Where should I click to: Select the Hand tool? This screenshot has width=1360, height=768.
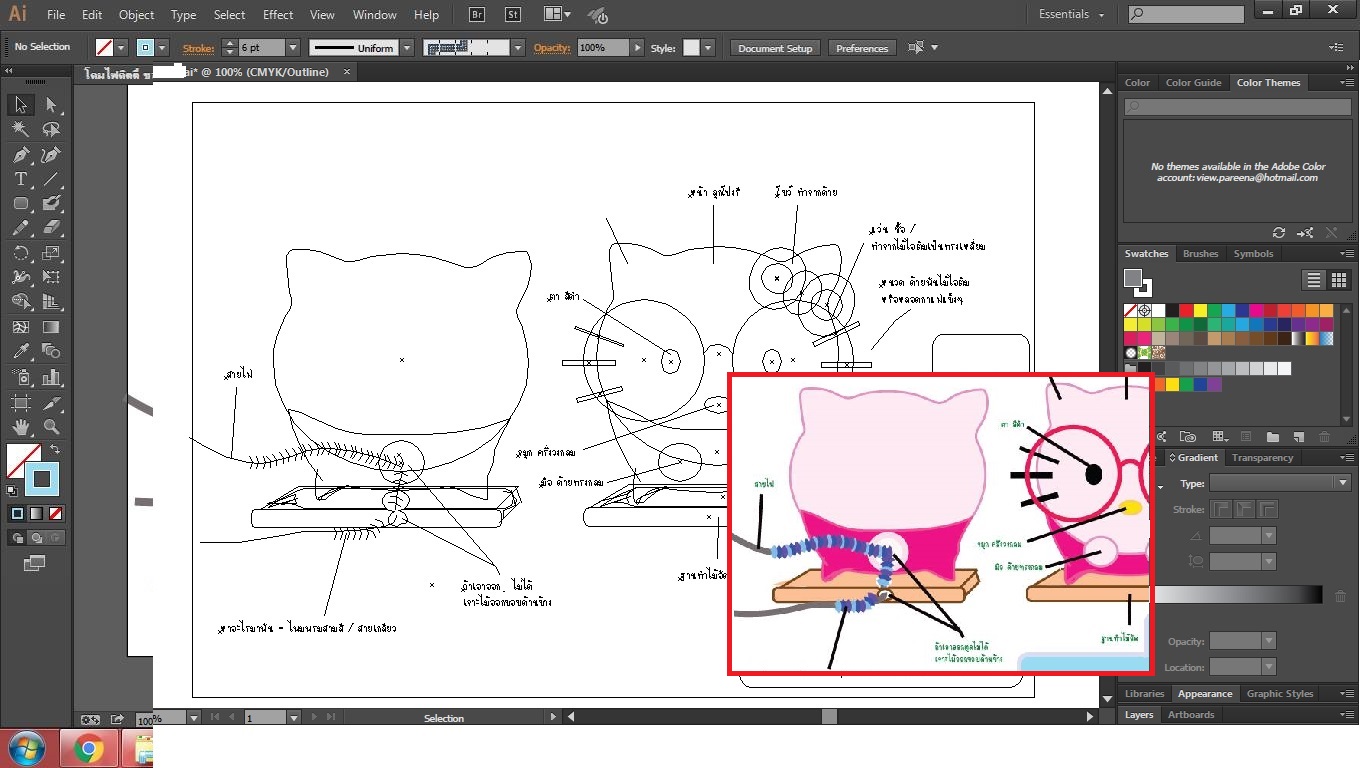coord(21,428)
